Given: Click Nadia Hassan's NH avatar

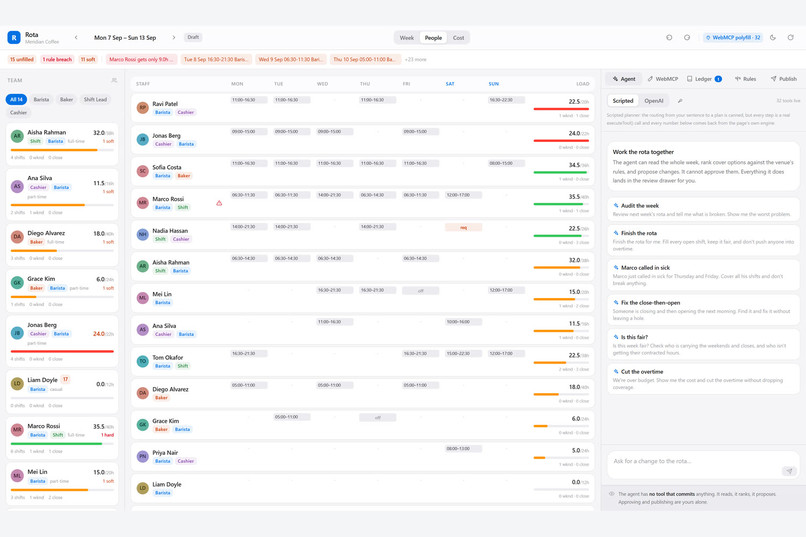Looking at the screenshot, I should coord(142,234).
